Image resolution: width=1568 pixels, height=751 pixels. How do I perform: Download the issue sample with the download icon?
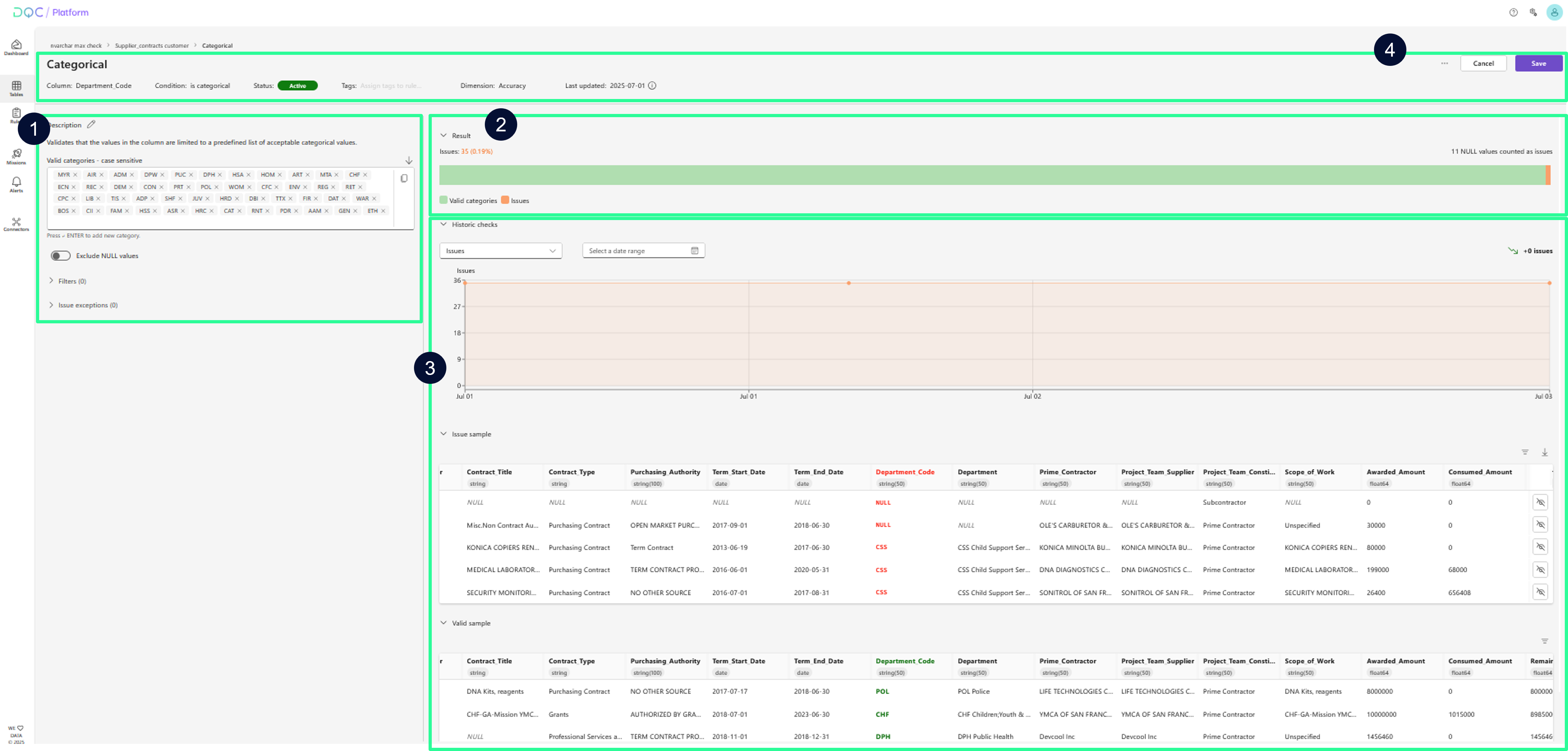point(1544,452)
